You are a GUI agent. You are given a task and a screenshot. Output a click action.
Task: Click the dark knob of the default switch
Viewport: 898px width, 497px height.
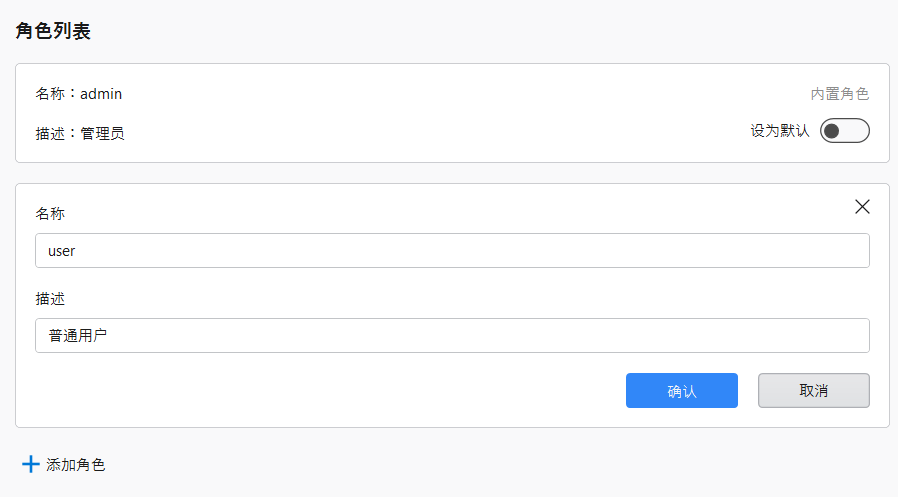833,131
